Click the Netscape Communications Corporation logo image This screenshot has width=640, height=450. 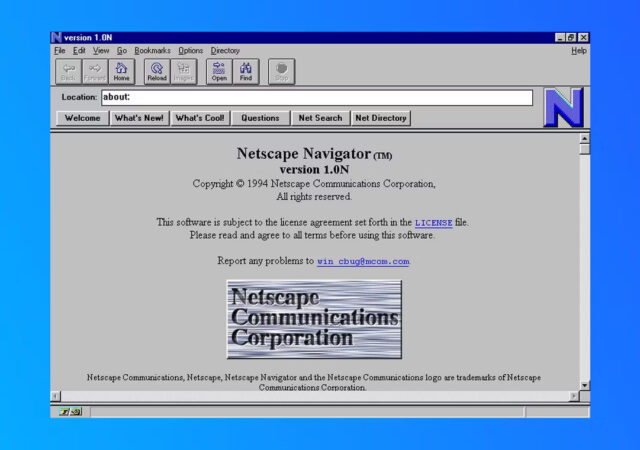coord(314,319)
